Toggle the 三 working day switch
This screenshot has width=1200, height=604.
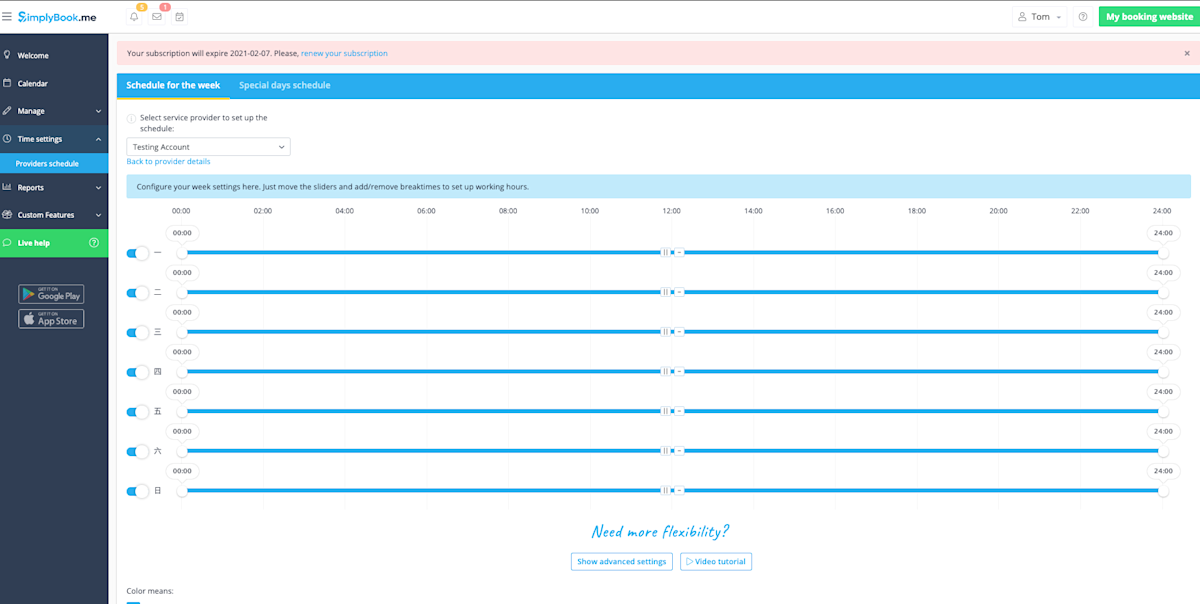(138, 332)
